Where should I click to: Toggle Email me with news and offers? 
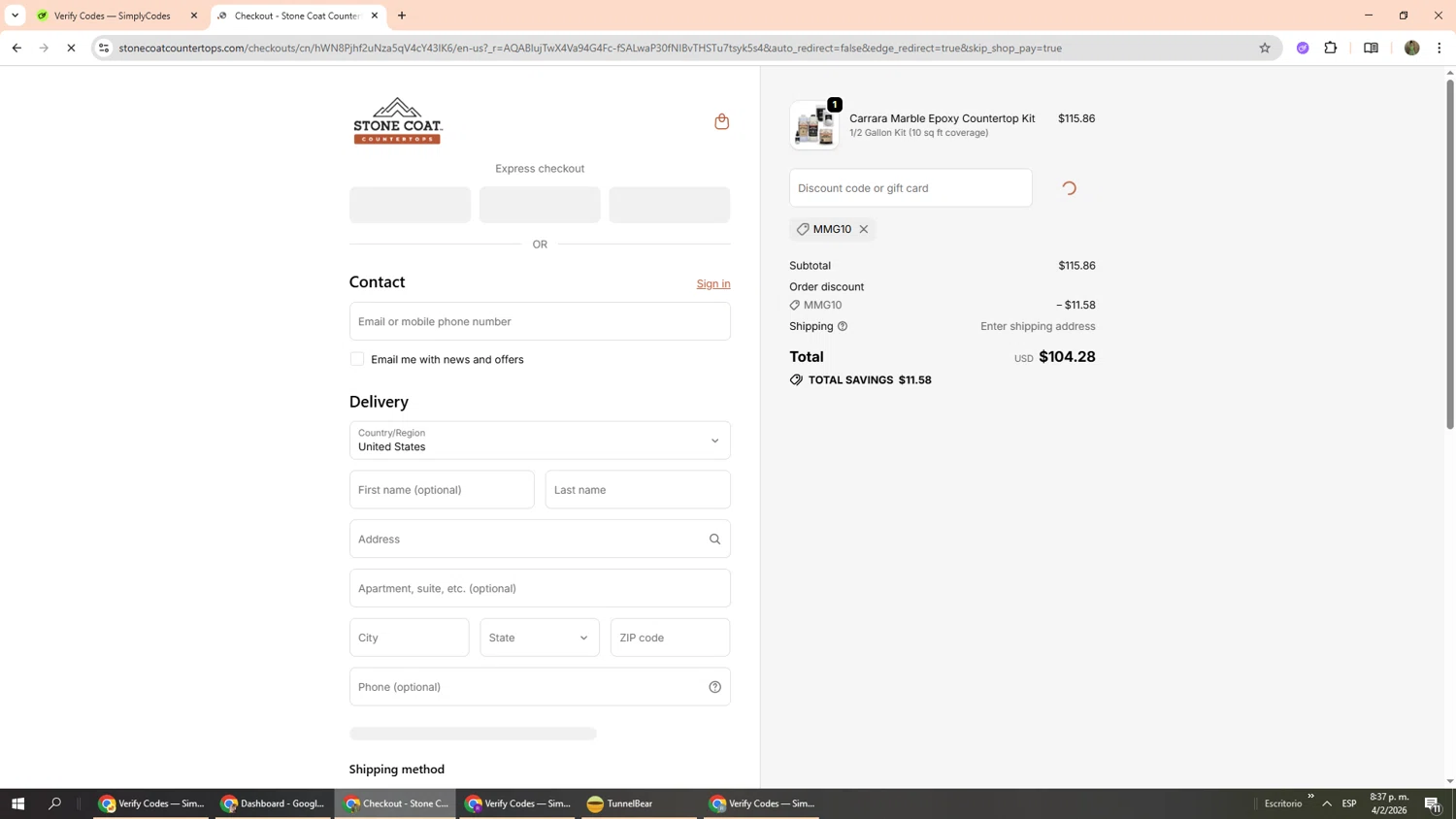[x=357, y=359]
